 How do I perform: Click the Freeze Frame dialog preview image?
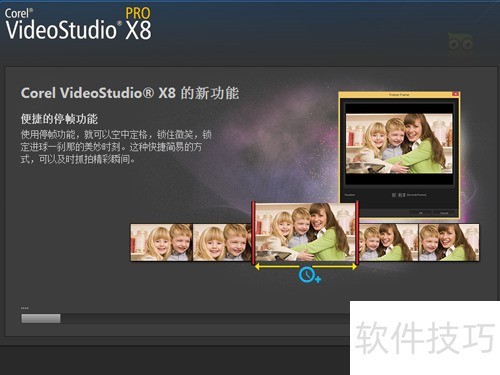pyautogui.click(x=399, y=143)
